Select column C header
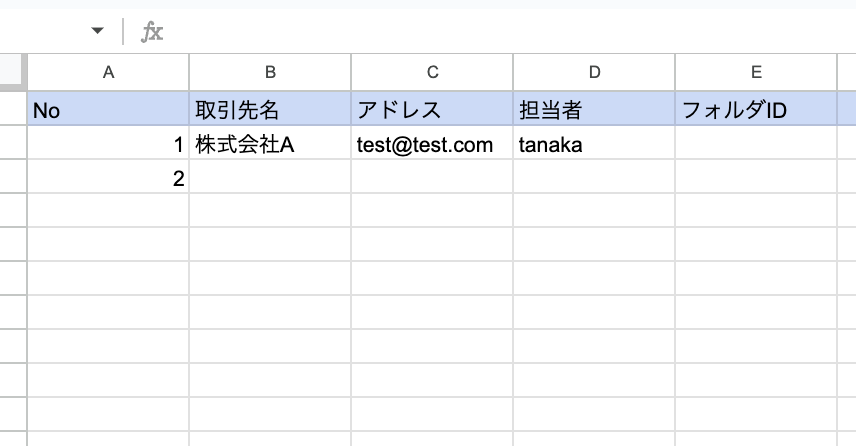856x446 pixels. (x=432, y=71)
